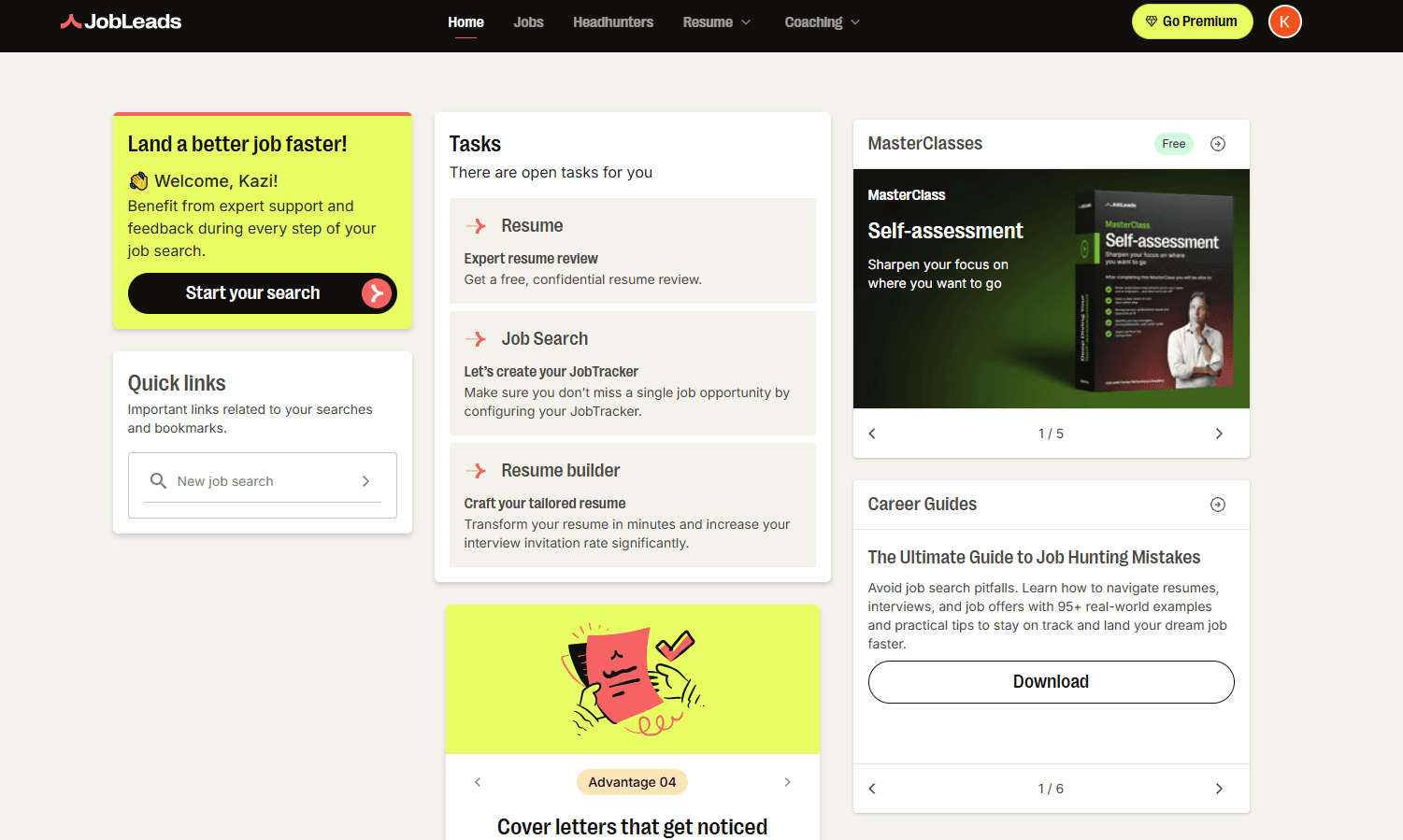Click the red arrow in Start your search
Screen dimensions: 1403x840
[x=376, y=293]
